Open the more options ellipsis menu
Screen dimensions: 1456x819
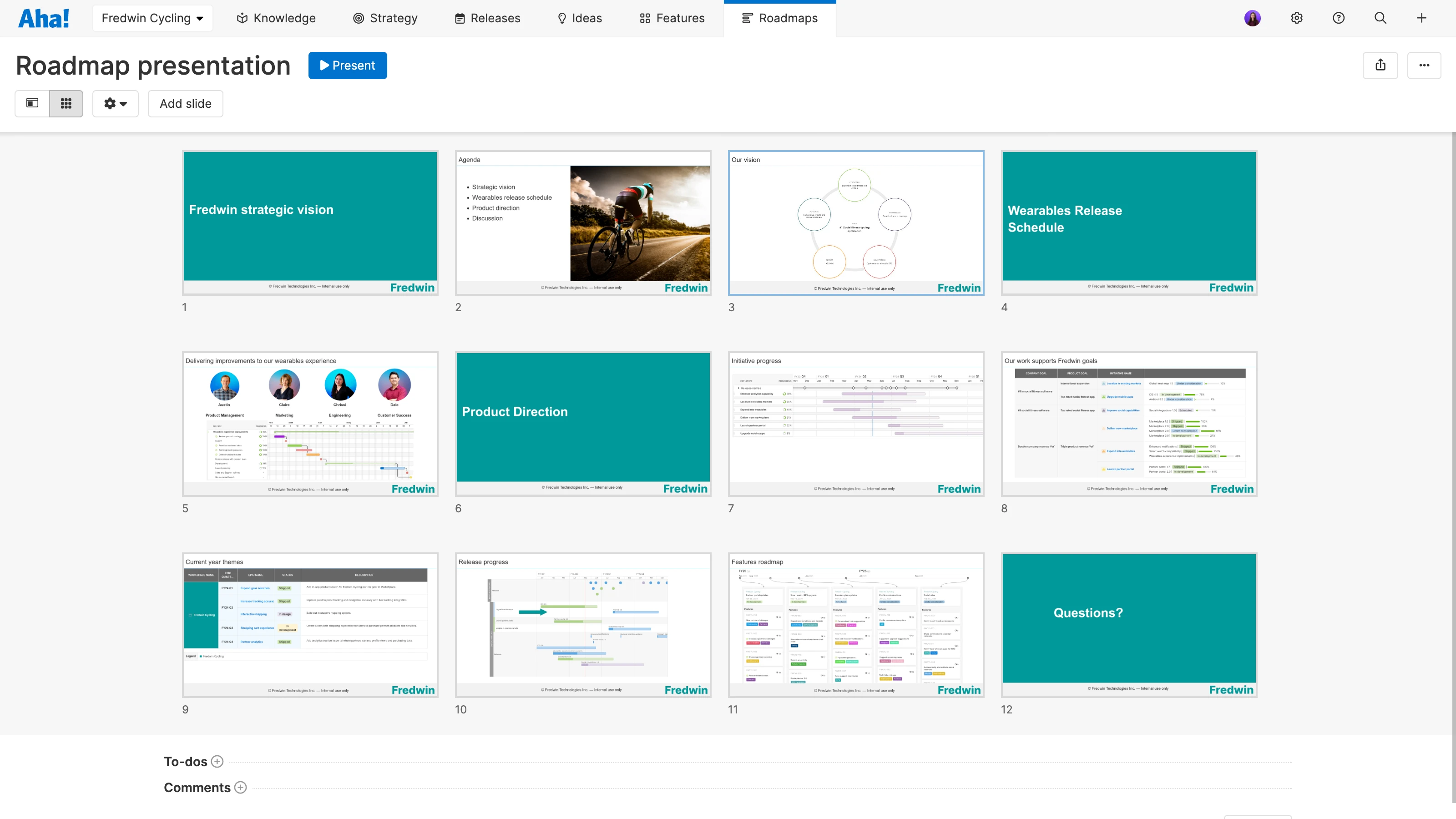pos(1424,65)
